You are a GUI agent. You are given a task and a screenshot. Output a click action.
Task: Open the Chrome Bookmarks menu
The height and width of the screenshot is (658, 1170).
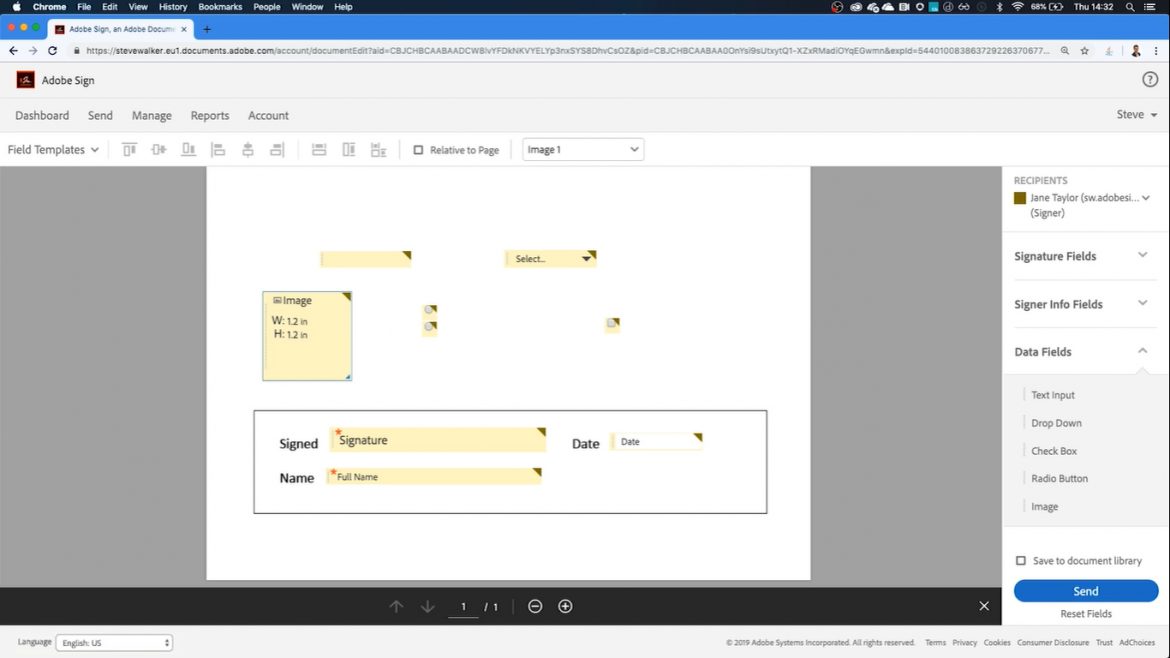tap(220, 6)
